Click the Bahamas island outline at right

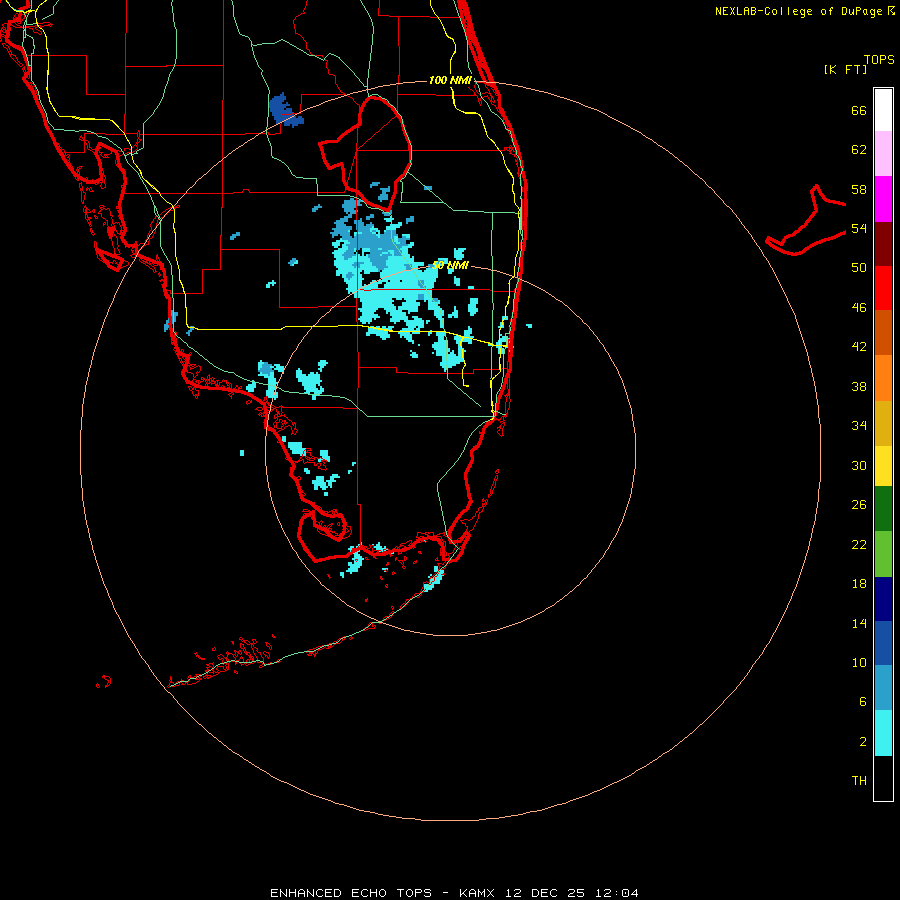point(806,220)
